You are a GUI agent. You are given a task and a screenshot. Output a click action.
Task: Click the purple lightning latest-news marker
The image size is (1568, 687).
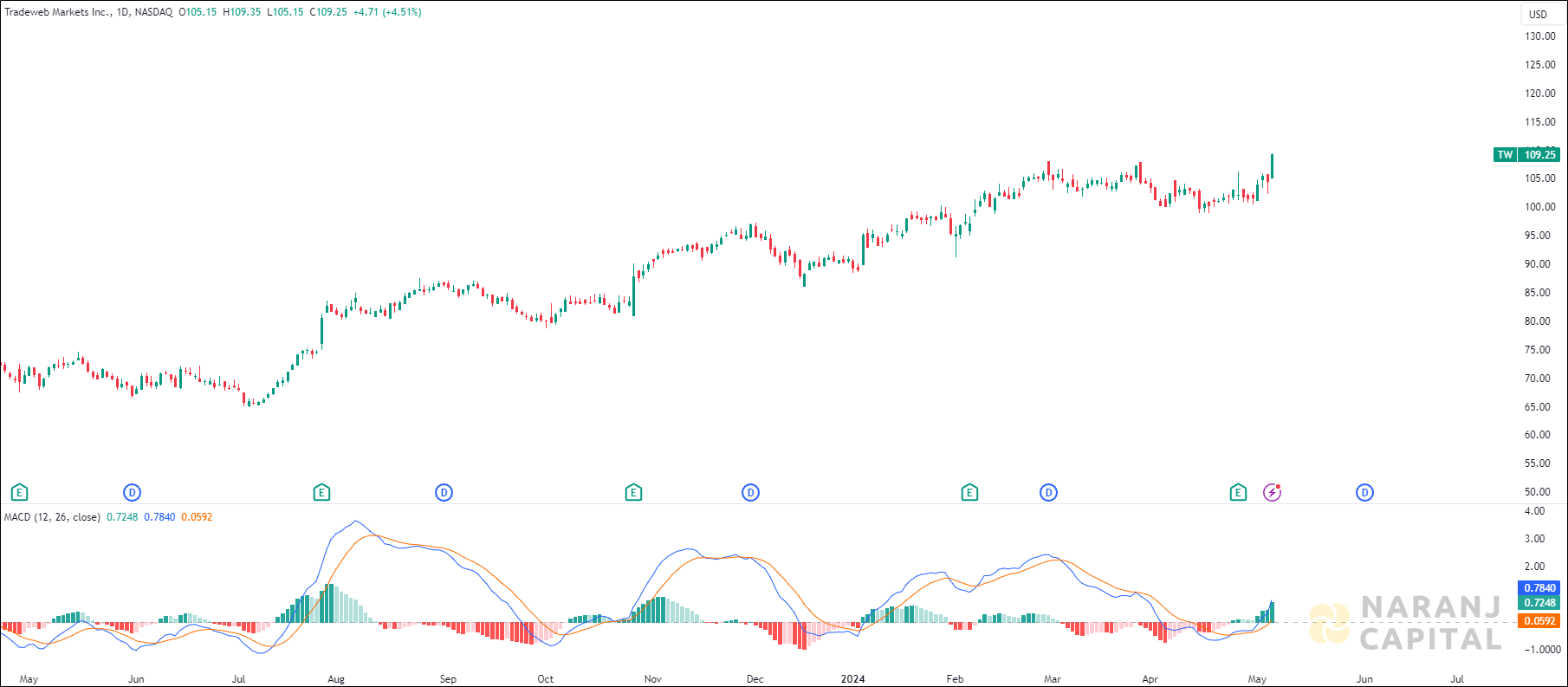(x=1272, y=493)
